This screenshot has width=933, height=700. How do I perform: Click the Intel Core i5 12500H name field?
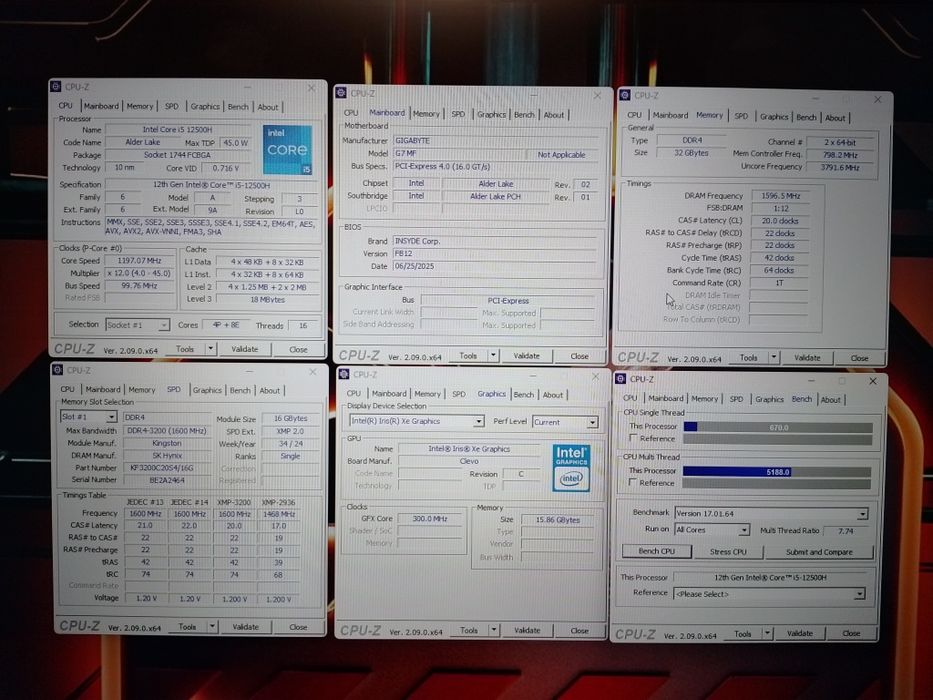[178, 129]
